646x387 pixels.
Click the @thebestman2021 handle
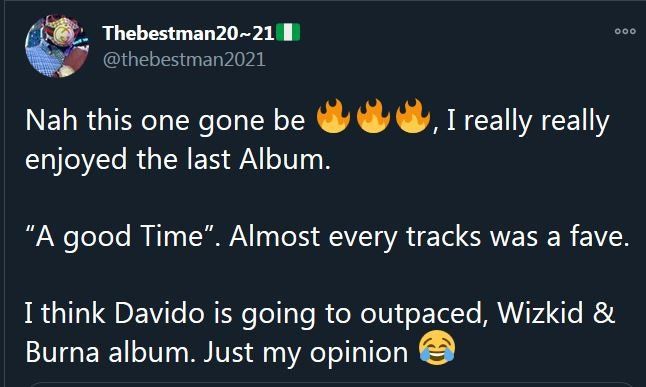[x=184, y=60]
